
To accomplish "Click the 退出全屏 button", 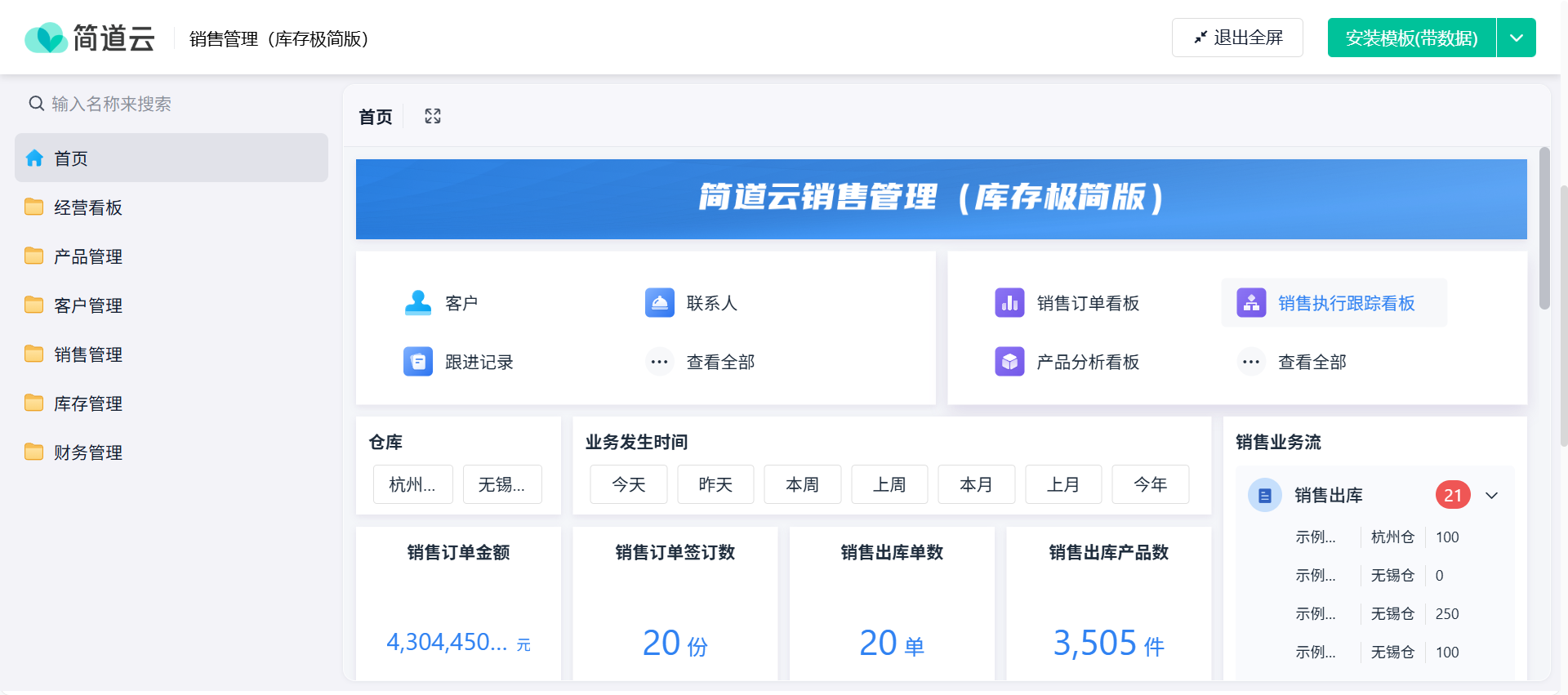I will [x=1237, y=38].
